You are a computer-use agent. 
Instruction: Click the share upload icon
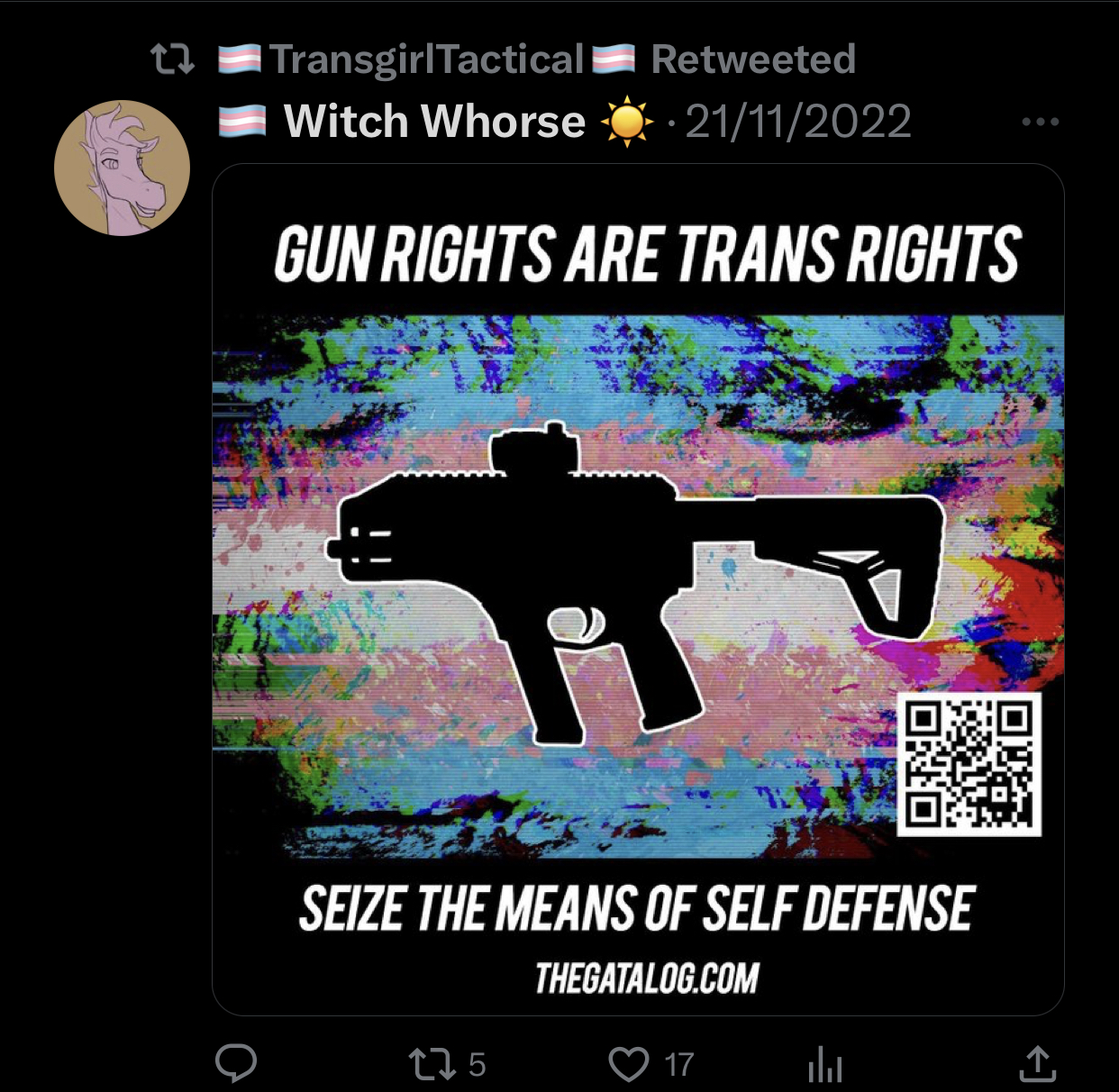coord(1037,1063)
